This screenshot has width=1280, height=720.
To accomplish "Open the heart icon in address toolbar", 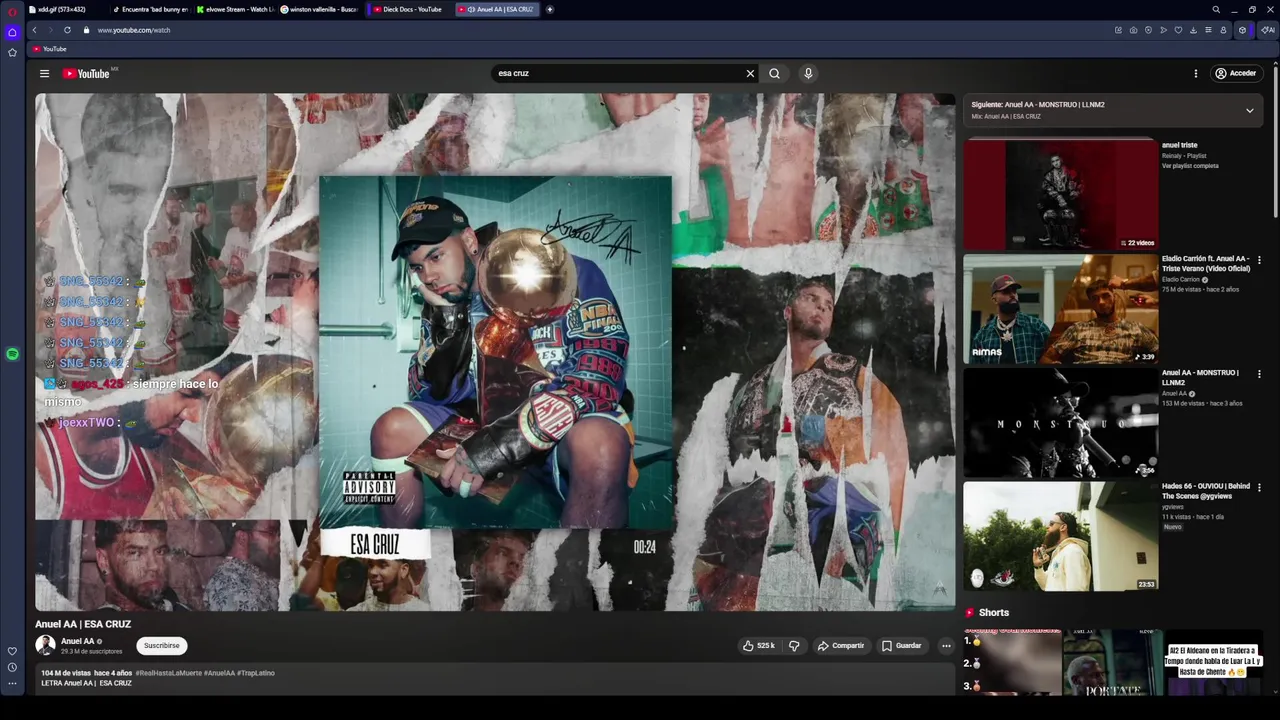I will [1178, 30].
